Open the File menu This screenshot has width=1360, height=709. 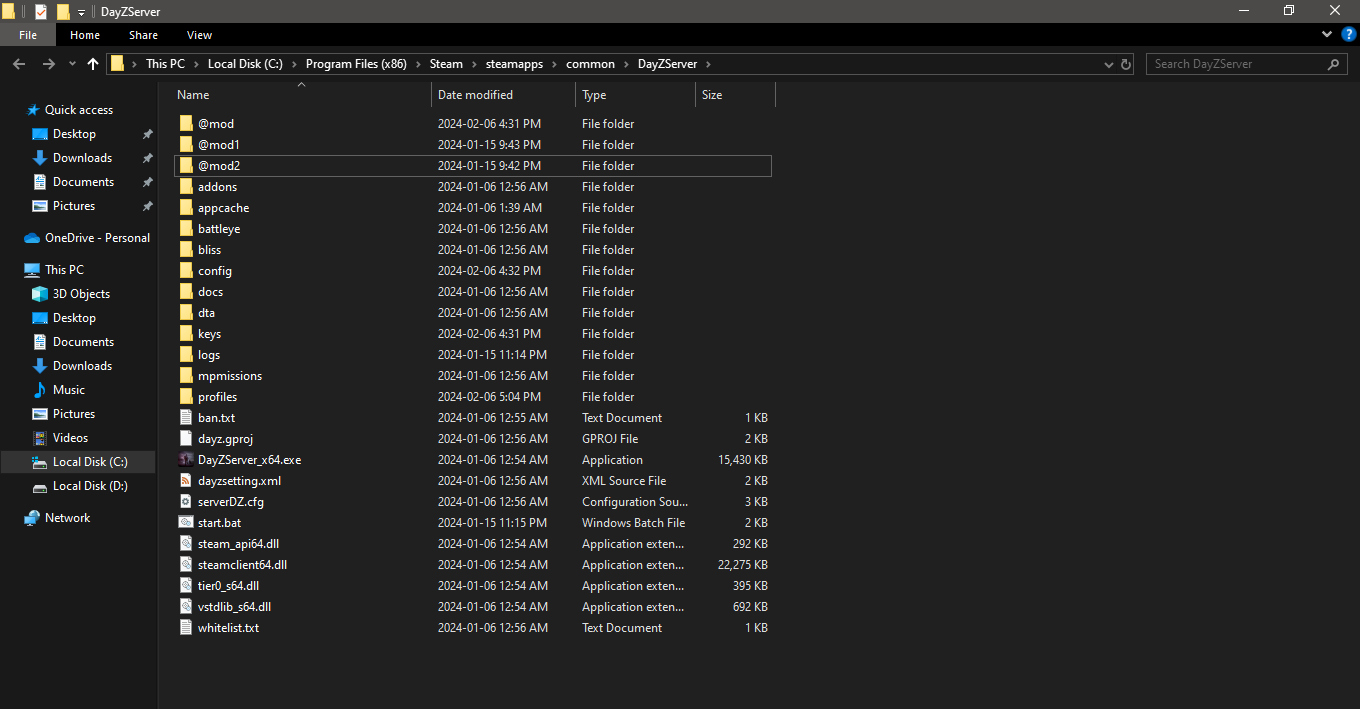point(28,35)
